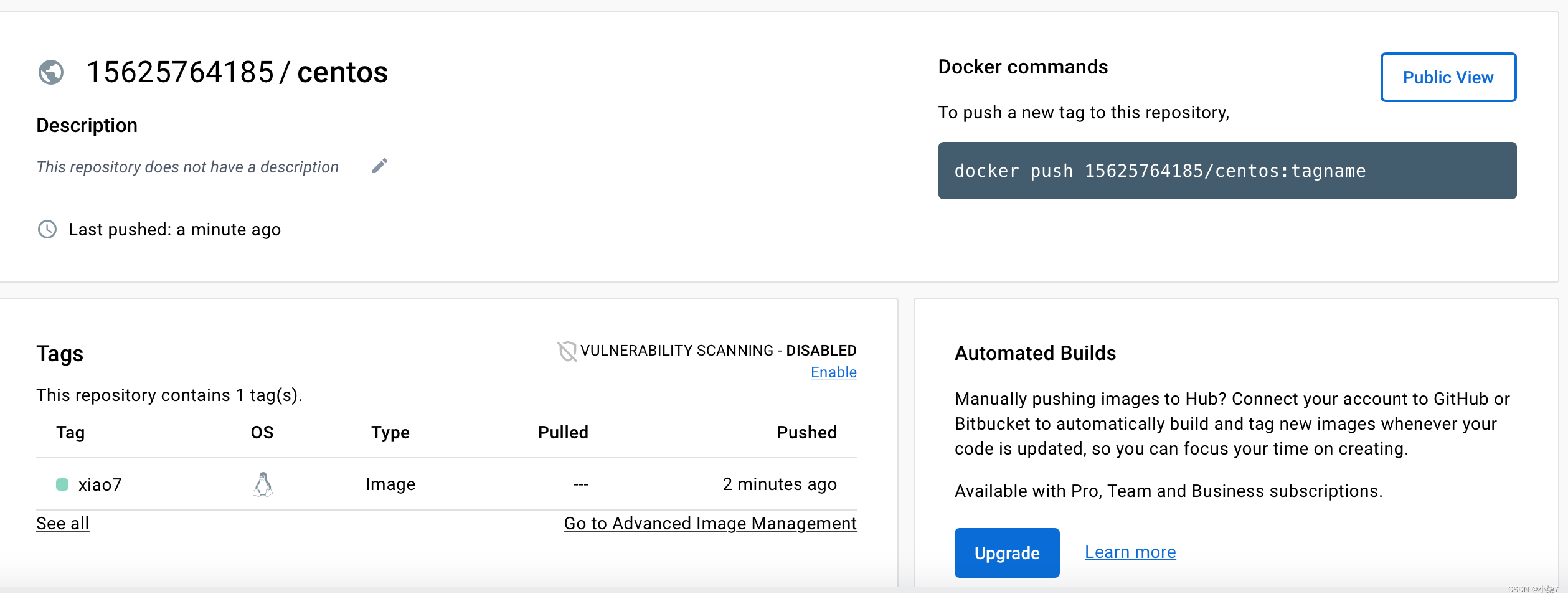The width and height of the screenshot is (1568, 599).
Task: Click 'This repository contains 1 tag(s).' text
Action: coord(169,395)
